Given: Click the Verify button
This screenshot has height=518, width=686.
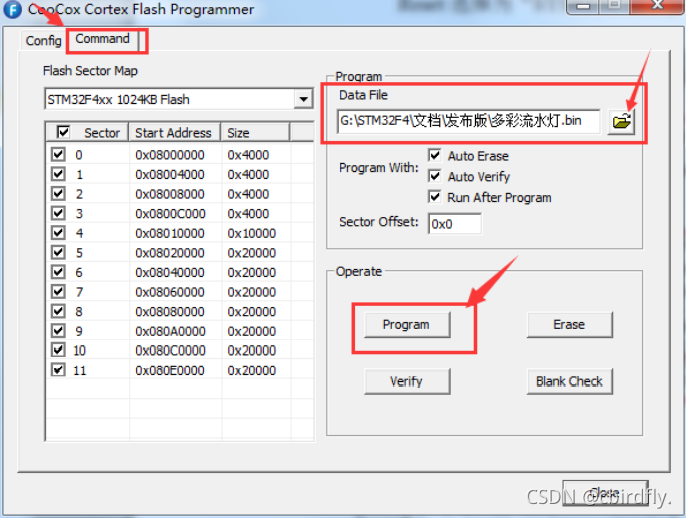Looking at the screenshot, I should 407,382.
